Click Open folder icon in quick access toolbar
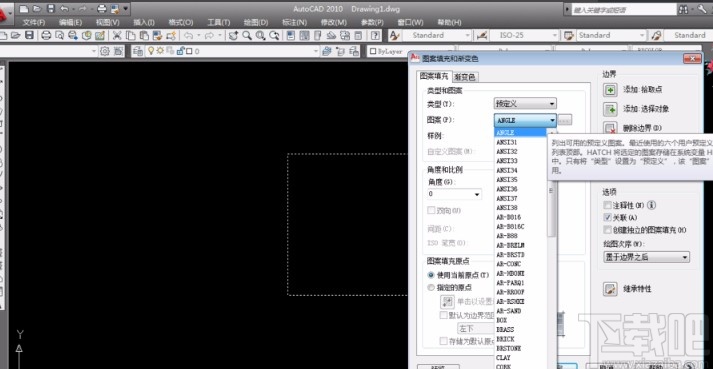The height and width of the screenshot is (369, 713). click(37, 9)
